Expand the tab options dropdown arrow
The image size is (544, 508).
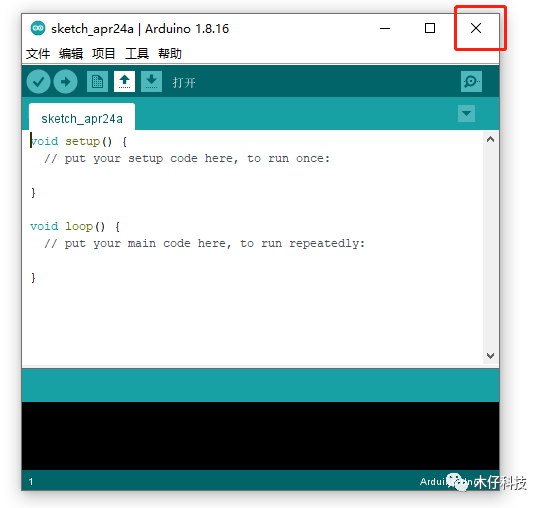coord(466,113)
